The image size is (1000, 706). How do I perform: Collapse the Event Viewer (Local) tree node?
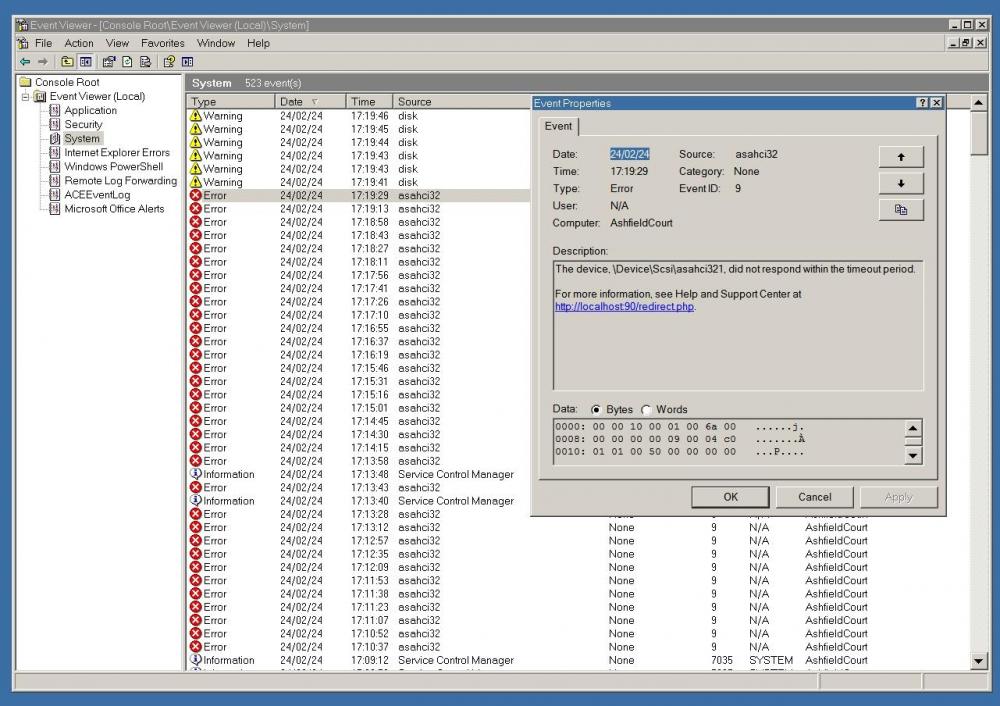pyautogui.click(x=26, y=97)
